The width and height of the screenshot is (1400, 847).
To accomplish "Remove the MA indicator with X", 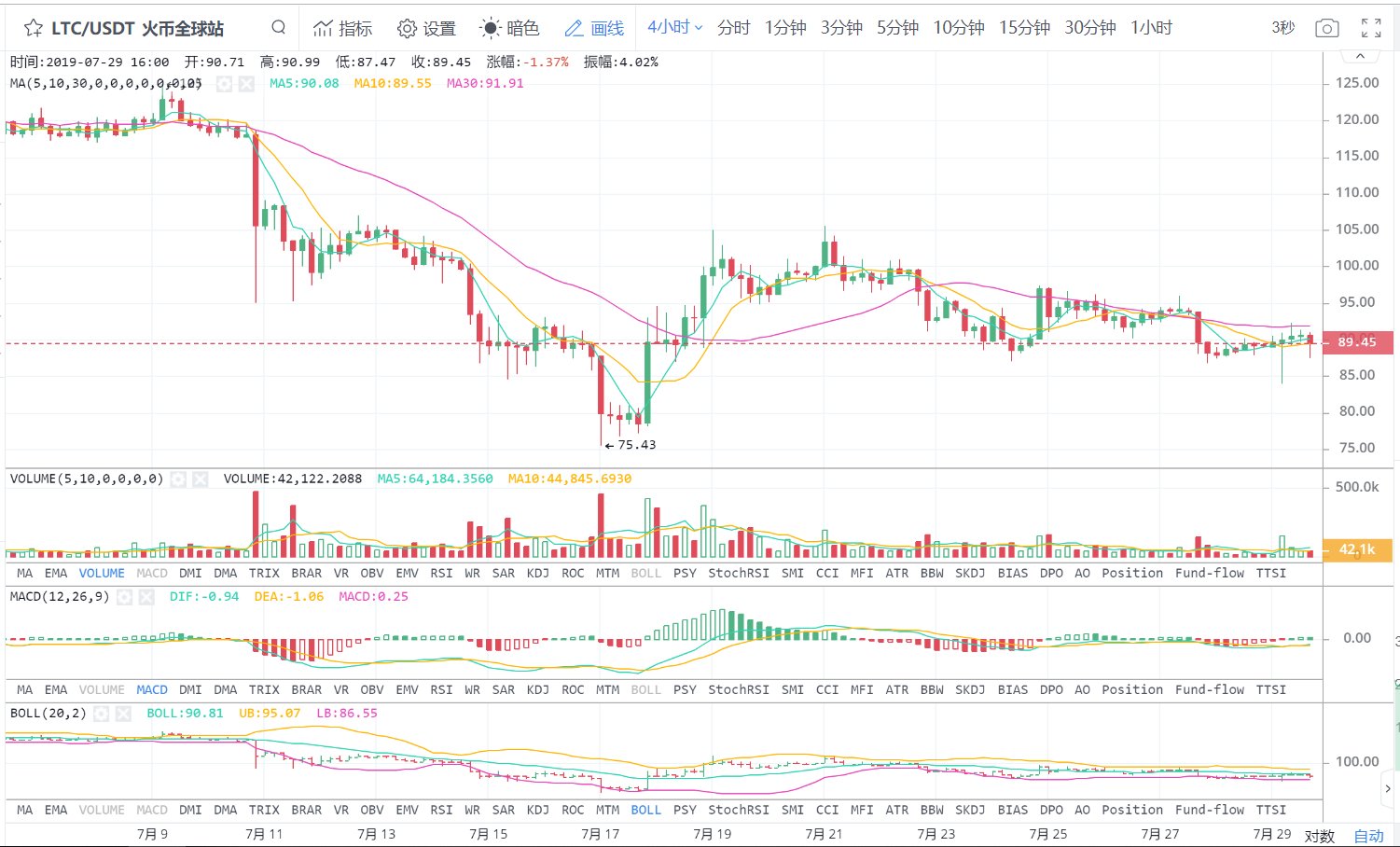I will coord(246,84).
